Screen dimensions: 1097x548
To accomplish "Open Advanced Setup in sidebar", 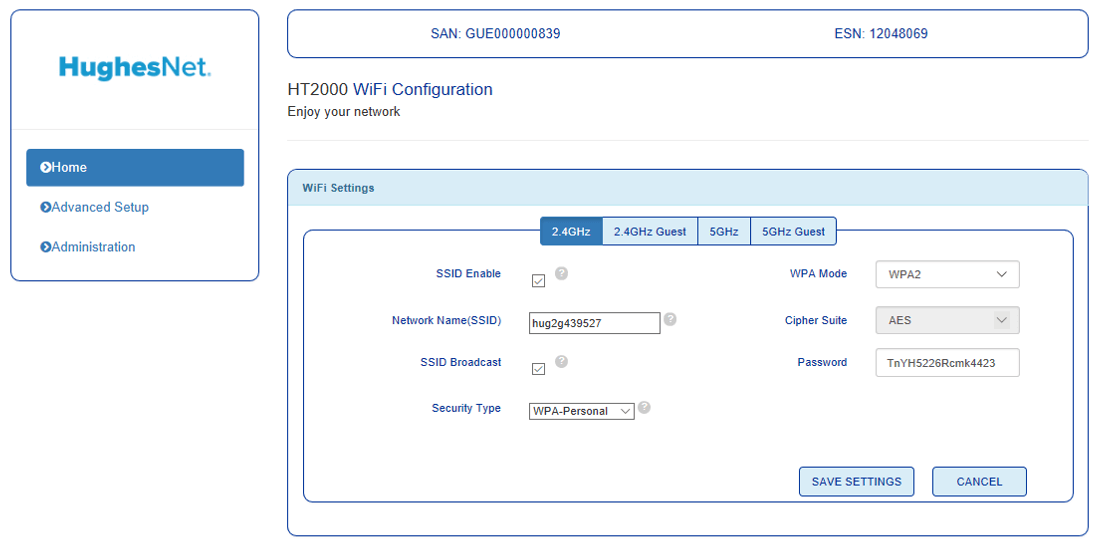I will coord(94,207).
